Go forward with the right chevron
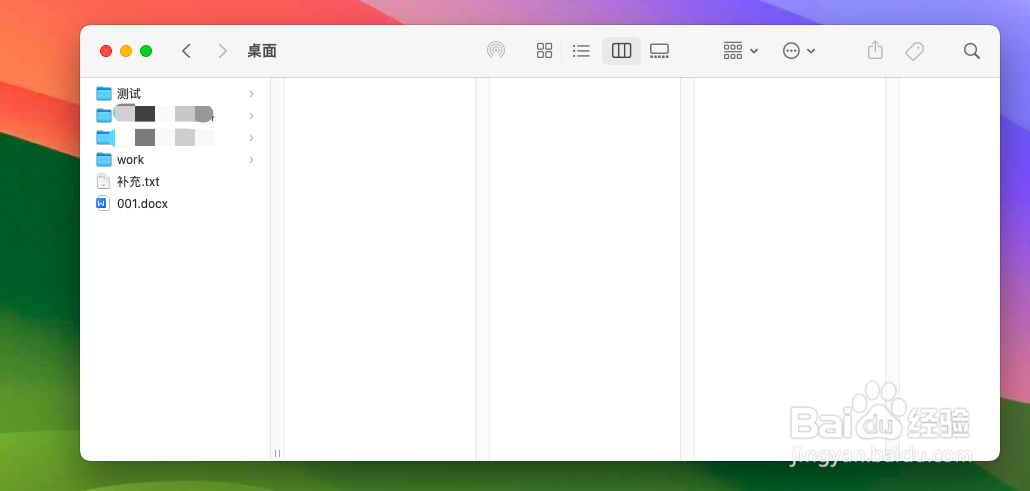The image size is (1030, 491). [x=223, y=51]
